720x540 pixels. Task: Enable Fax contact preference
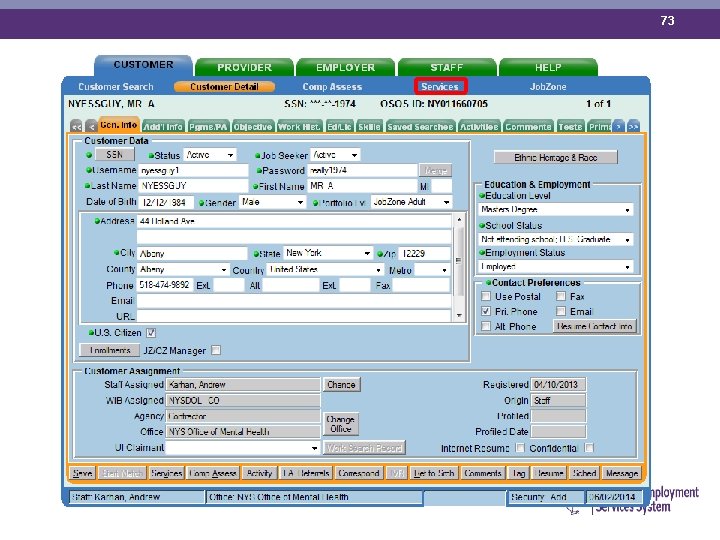[561, 296]
